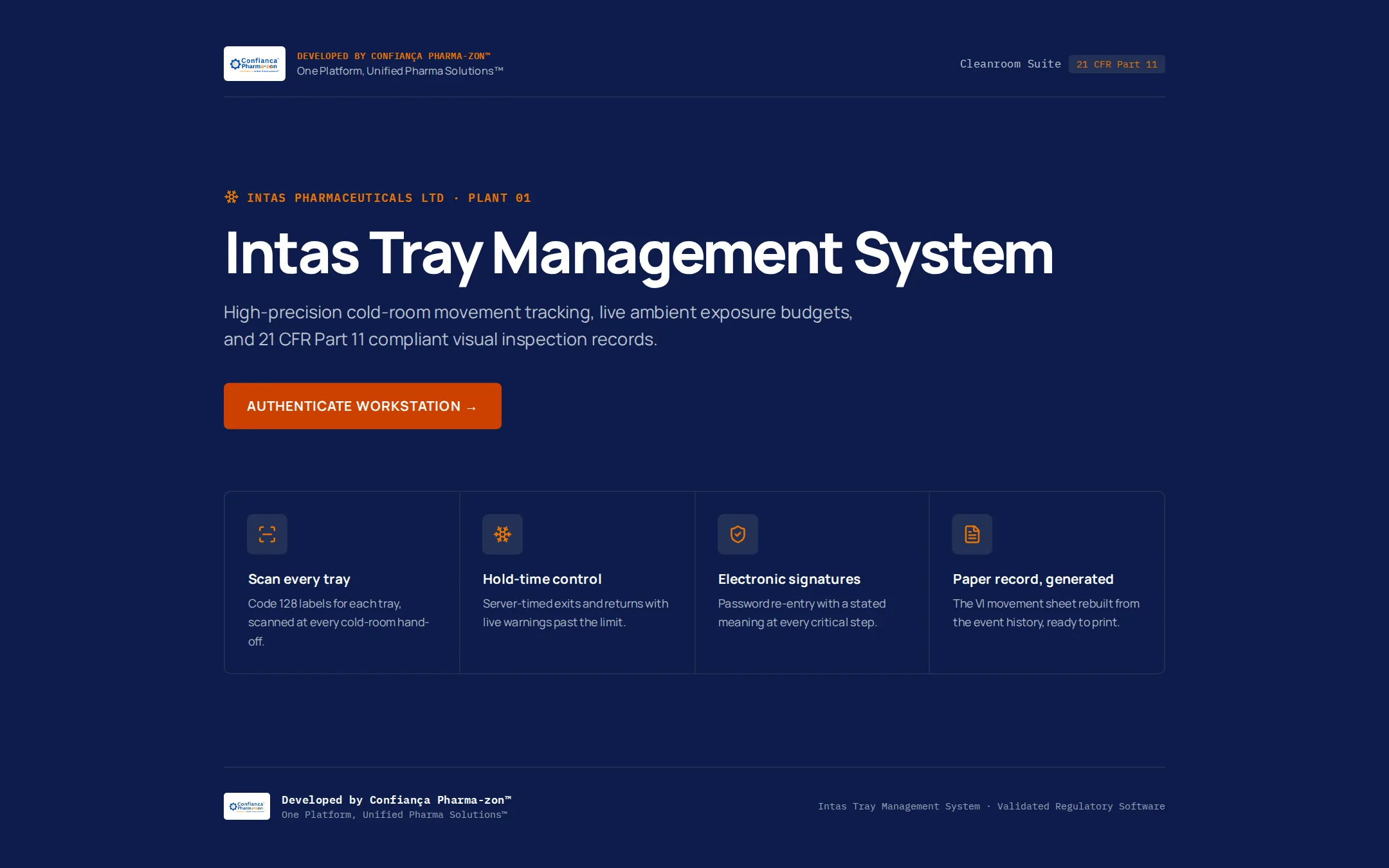Image resolution: width=1389 pixels, height=868 pixels.
Task: Click footer 'Validated Regulatory Software' text
Action: point(1081,806)
